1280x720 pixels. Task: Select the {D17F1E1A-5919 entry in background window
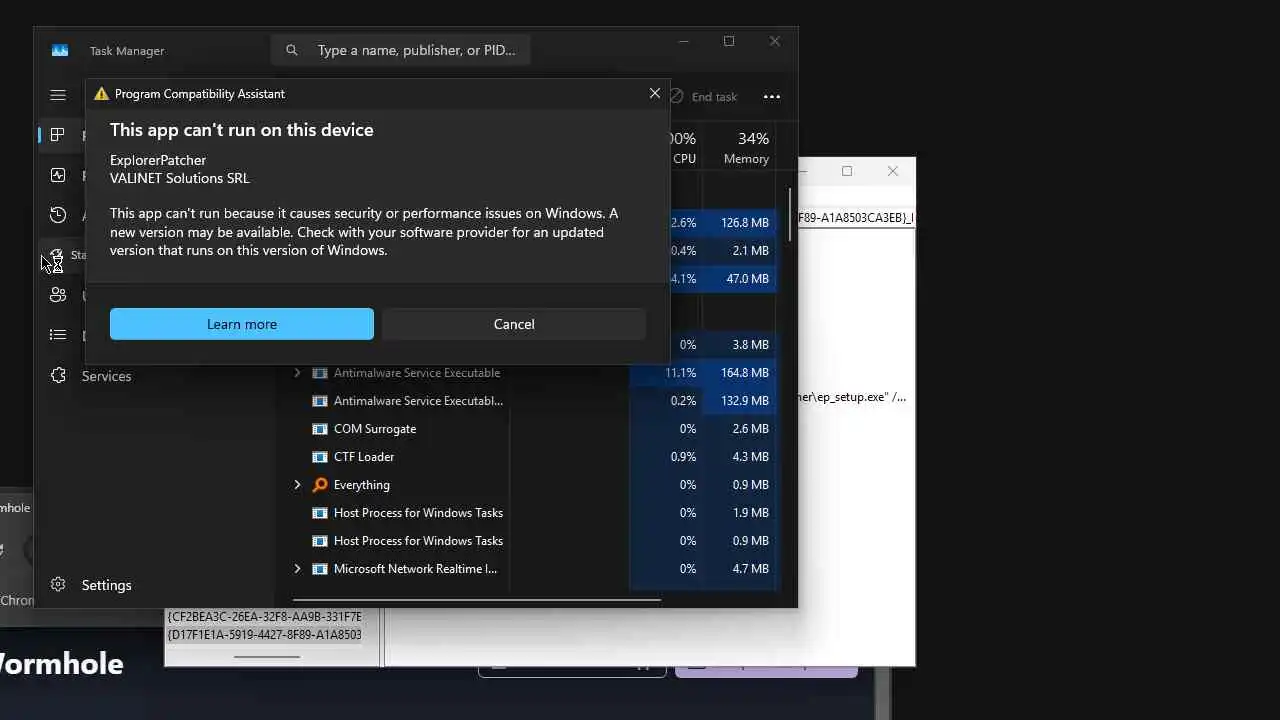(265, 635)
